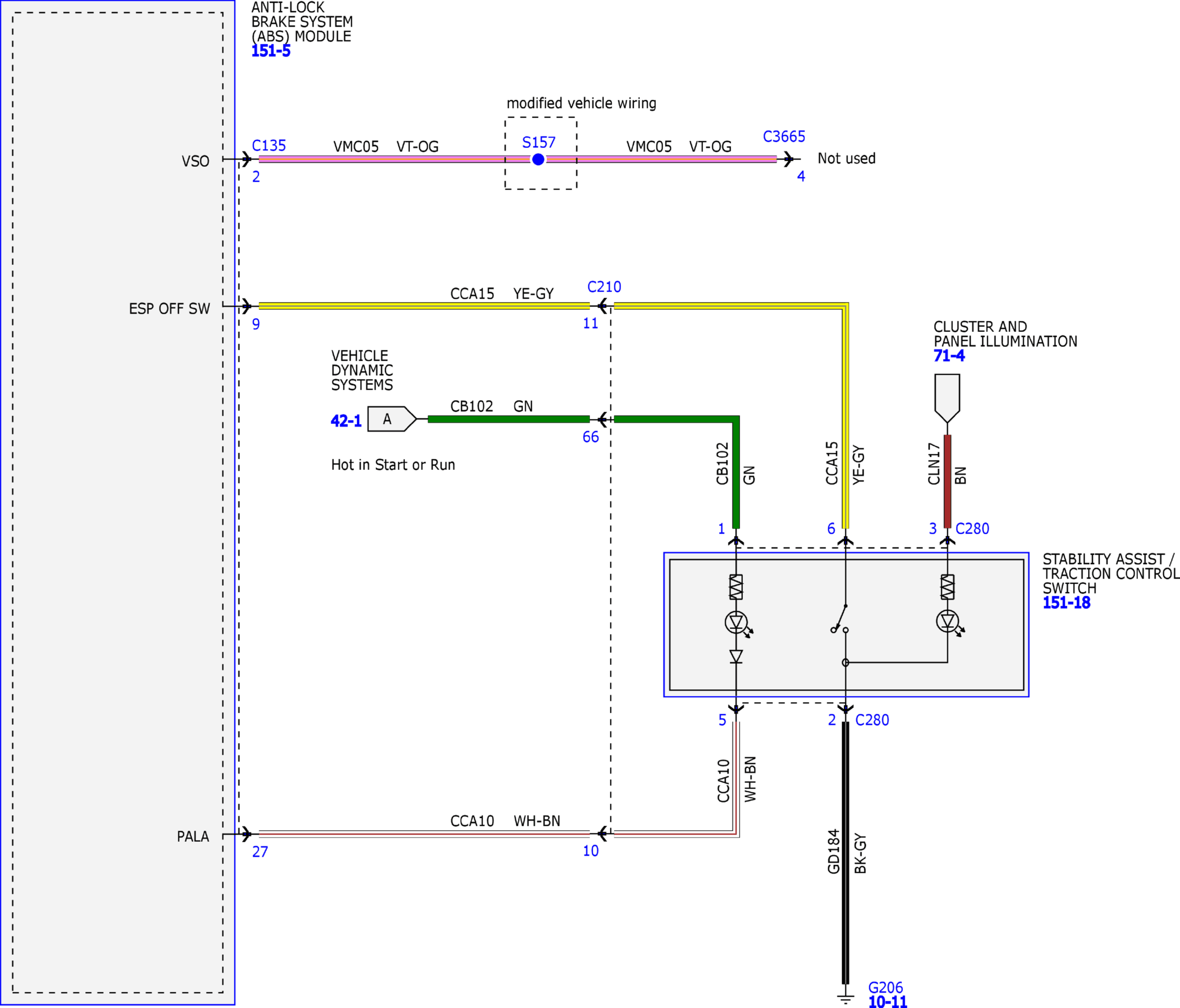This screenshot has width=1180, height=1008.
Task: Click the brown CLN17 BN wire
Action: click(x=948, y=482)
